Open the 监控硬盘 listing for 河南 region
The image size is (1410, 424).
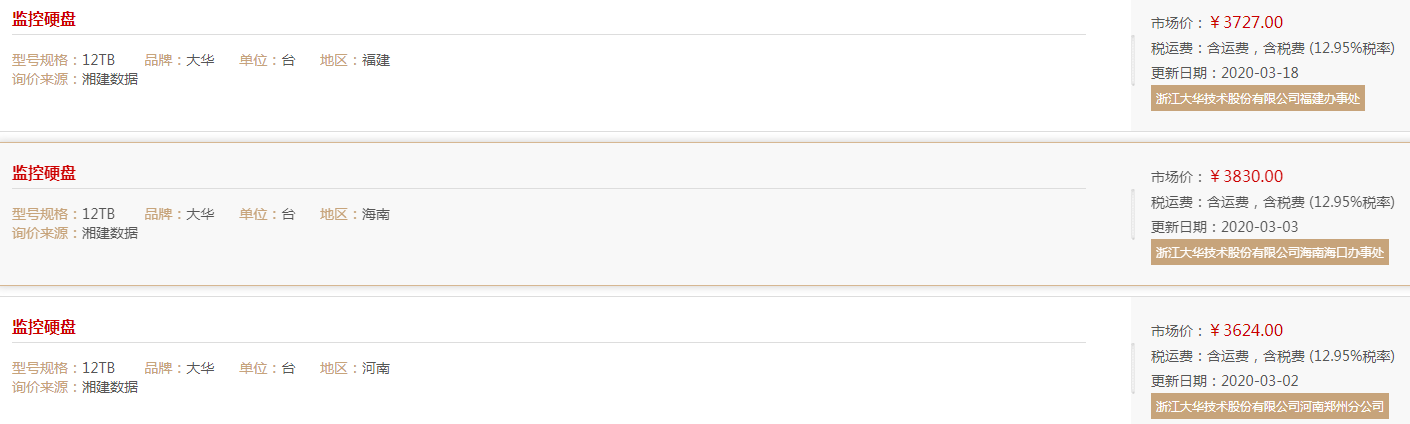44,327
